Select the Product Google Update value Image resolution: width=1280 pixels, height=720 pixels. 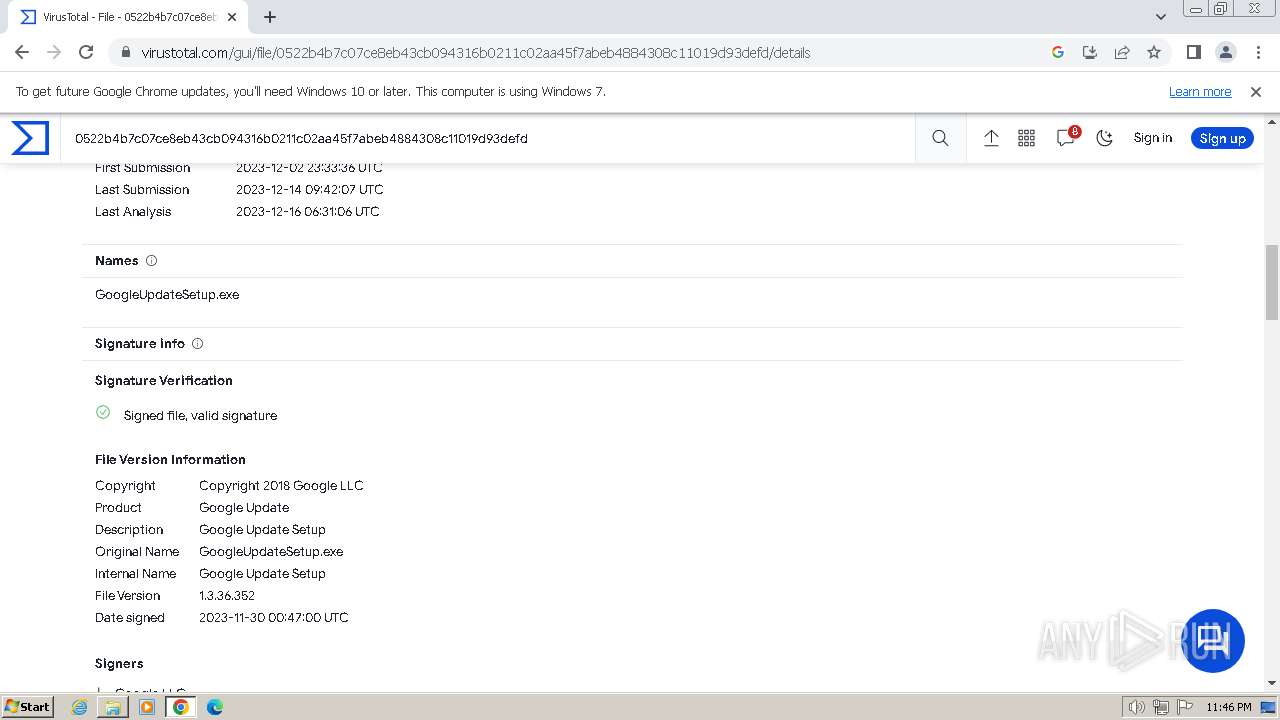coord(244,507)
